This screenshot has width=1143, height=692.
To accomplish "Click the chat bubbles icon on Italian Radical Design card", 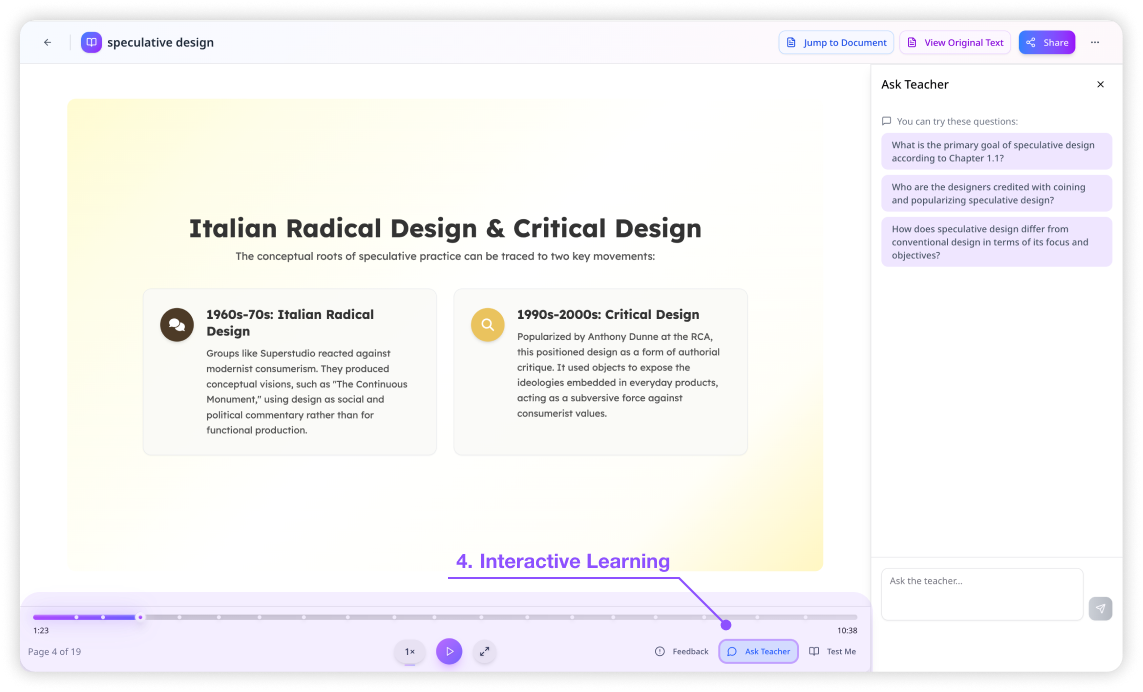I will point(177,325).
